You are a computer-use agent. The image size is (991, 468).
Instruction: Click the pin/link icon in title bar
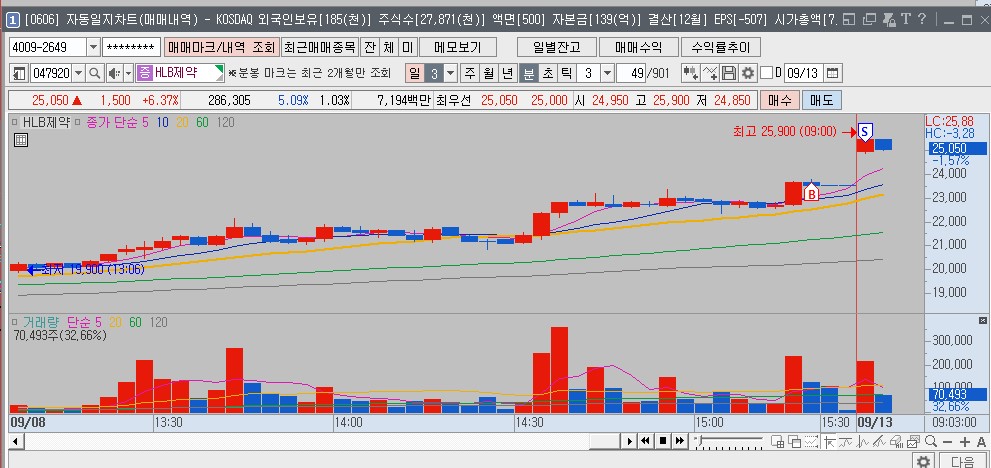click(888, 20)
